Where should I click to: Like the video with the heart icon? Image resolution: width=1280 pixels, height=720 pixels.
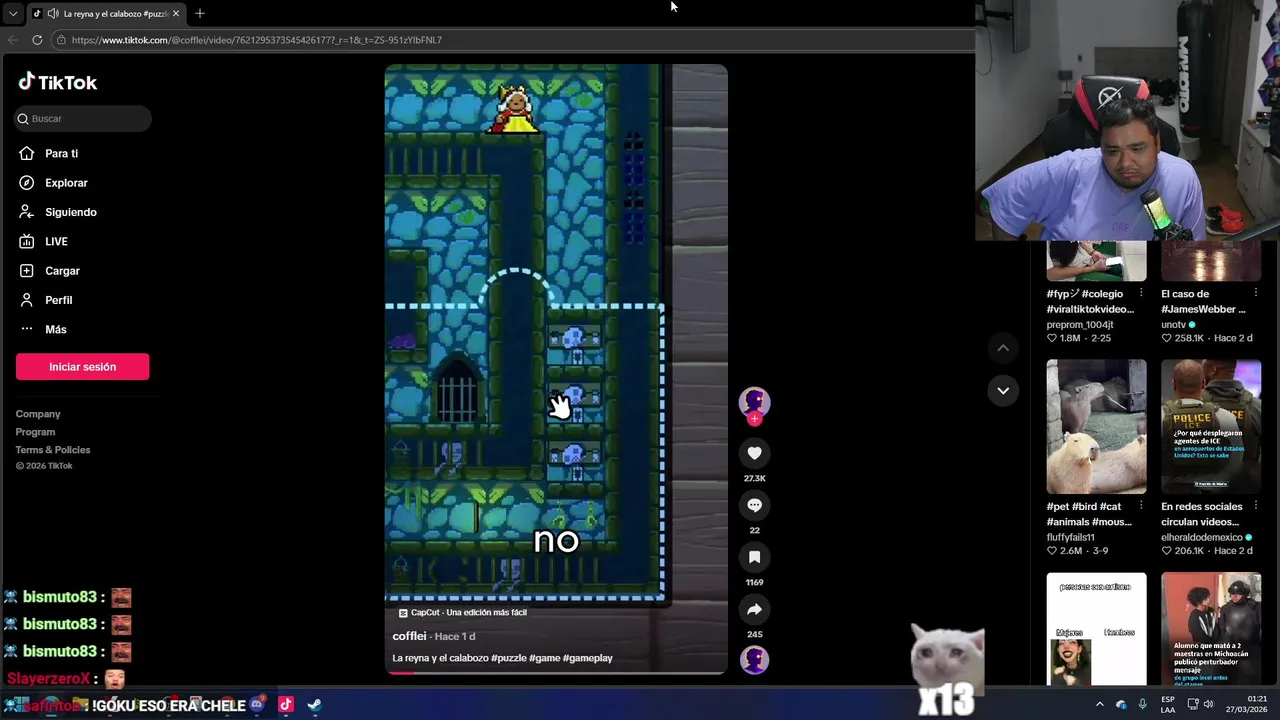tap(754, 453)
